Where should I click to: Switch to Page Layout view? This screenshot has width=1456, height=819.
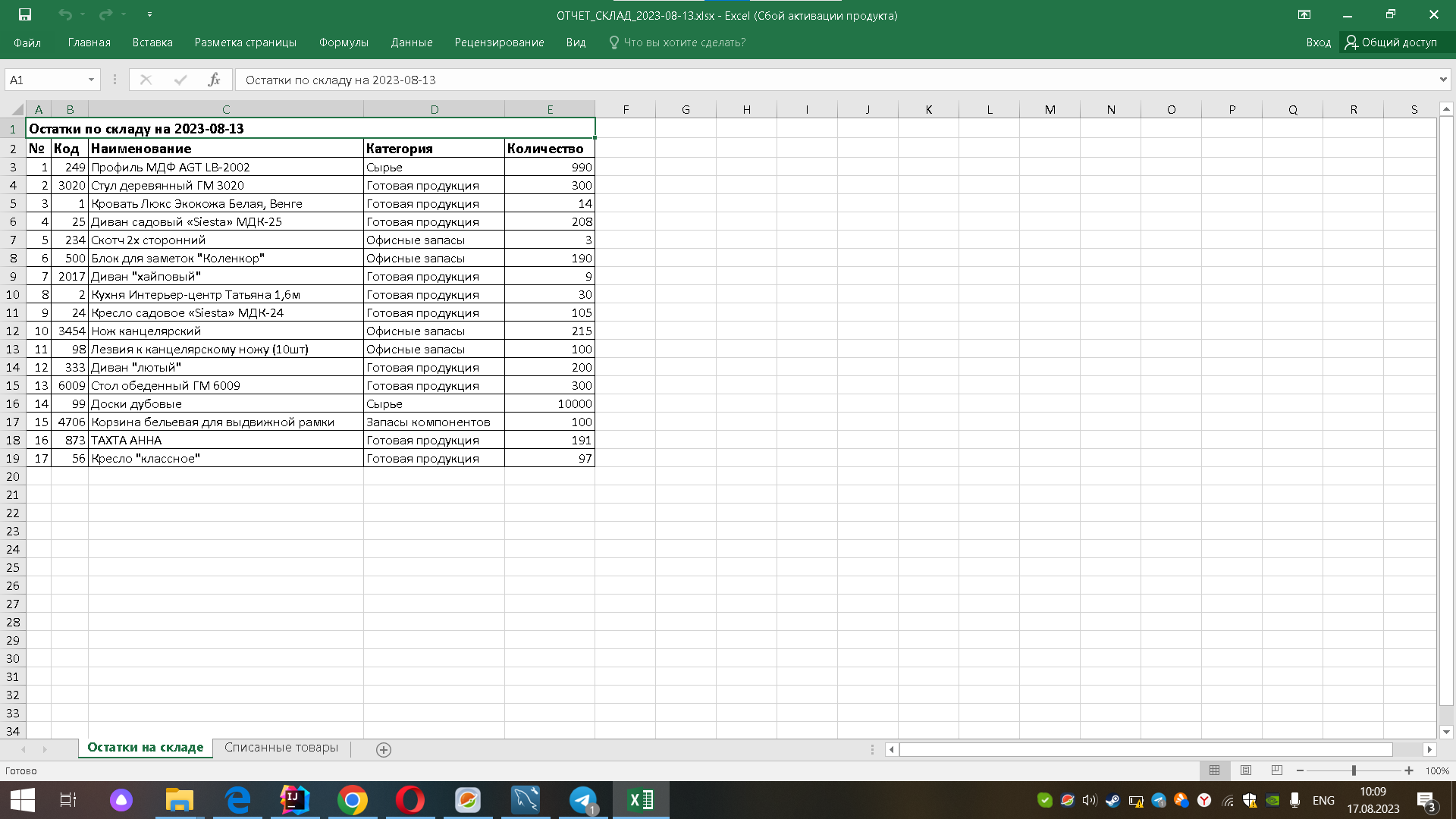[1246, 770]
